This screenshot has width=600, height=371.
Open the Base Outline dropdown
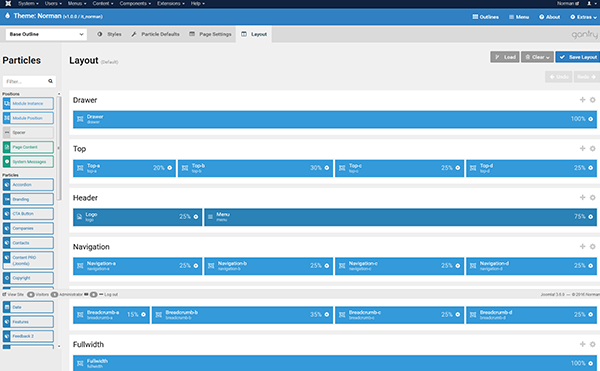46,34
